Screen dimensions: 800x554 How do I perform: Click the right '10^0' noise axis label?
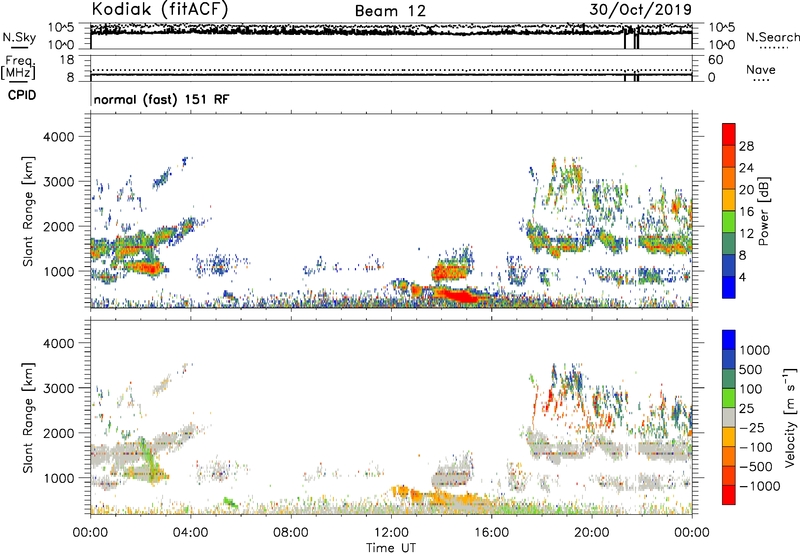point(722,45)
